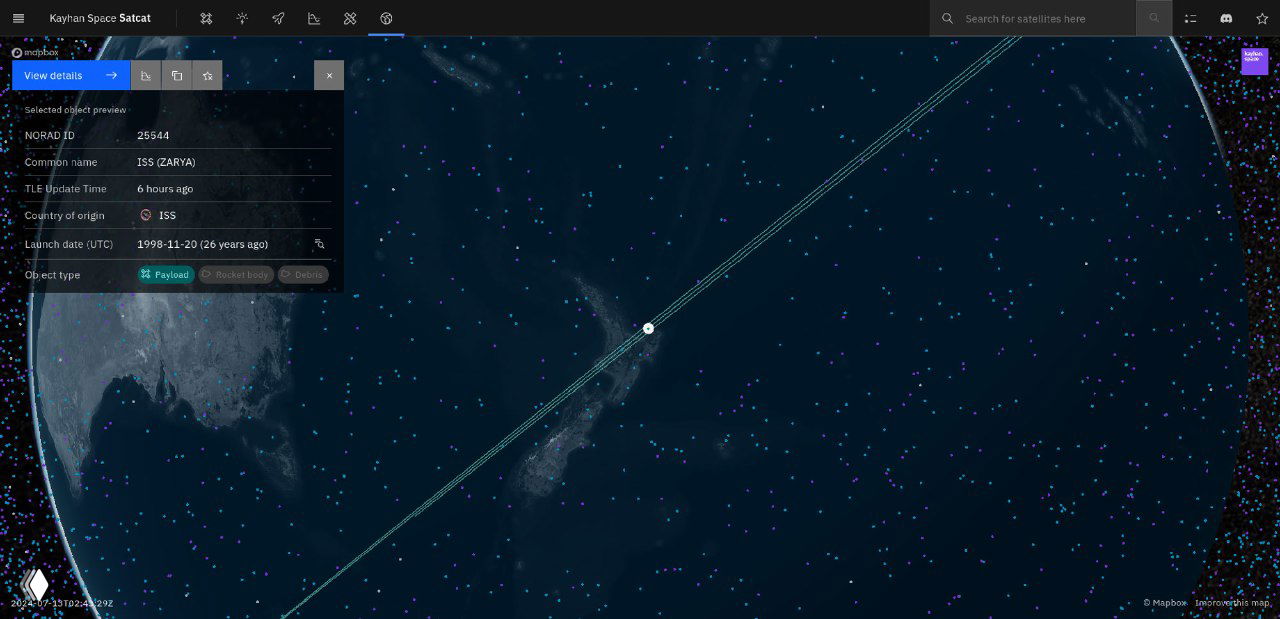The image size is (1280, 619).
Task: Close the selected object preview panel
Action: click(x=329, y=75)
